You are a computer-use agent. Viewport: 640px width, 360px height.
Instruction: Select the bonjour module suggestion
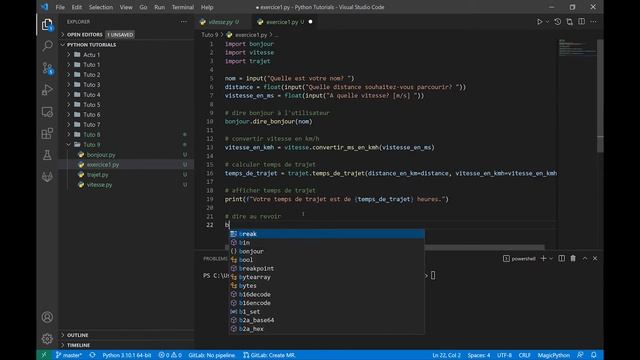click(327, 251)
